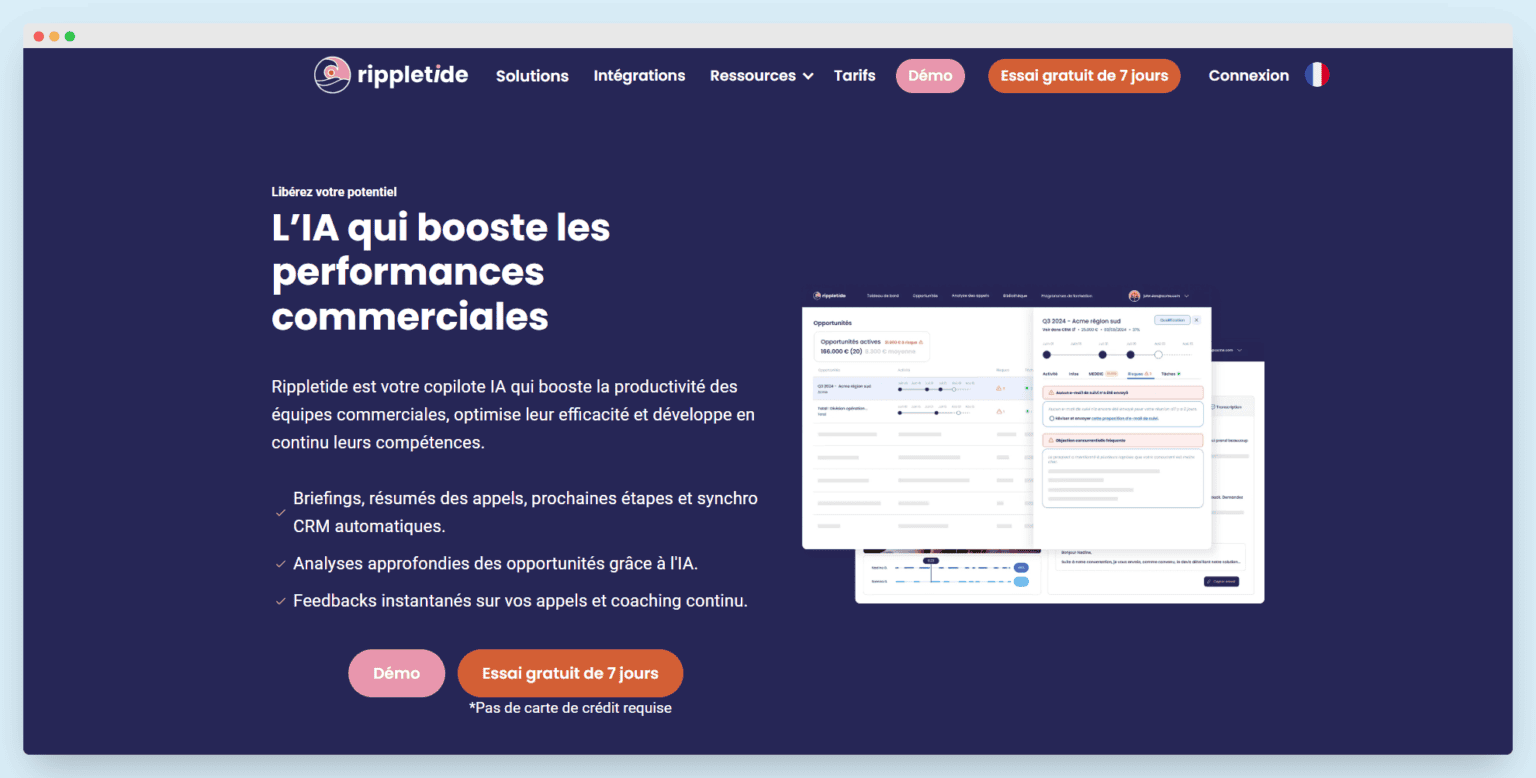
Task: Click a milestone dot on the Q3 2024 timeline
Action: [1102, 355]
